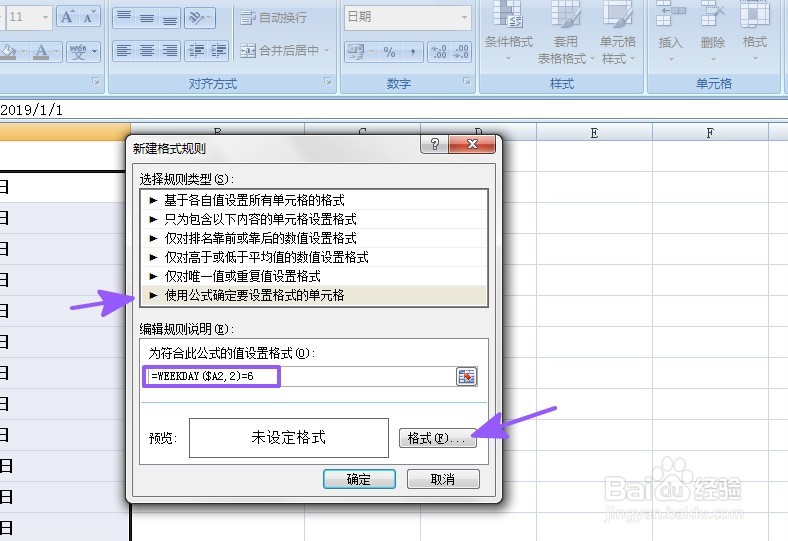Click the decrease font size icon
The height and width of the screenshot is (541, 788).
(88, 17)
